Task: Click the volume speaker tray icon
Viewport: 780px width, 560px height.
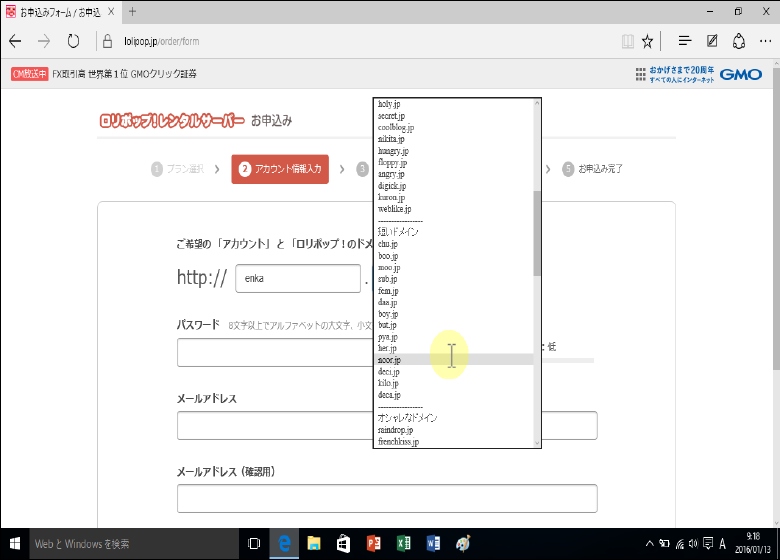Action: pos(693,544)
